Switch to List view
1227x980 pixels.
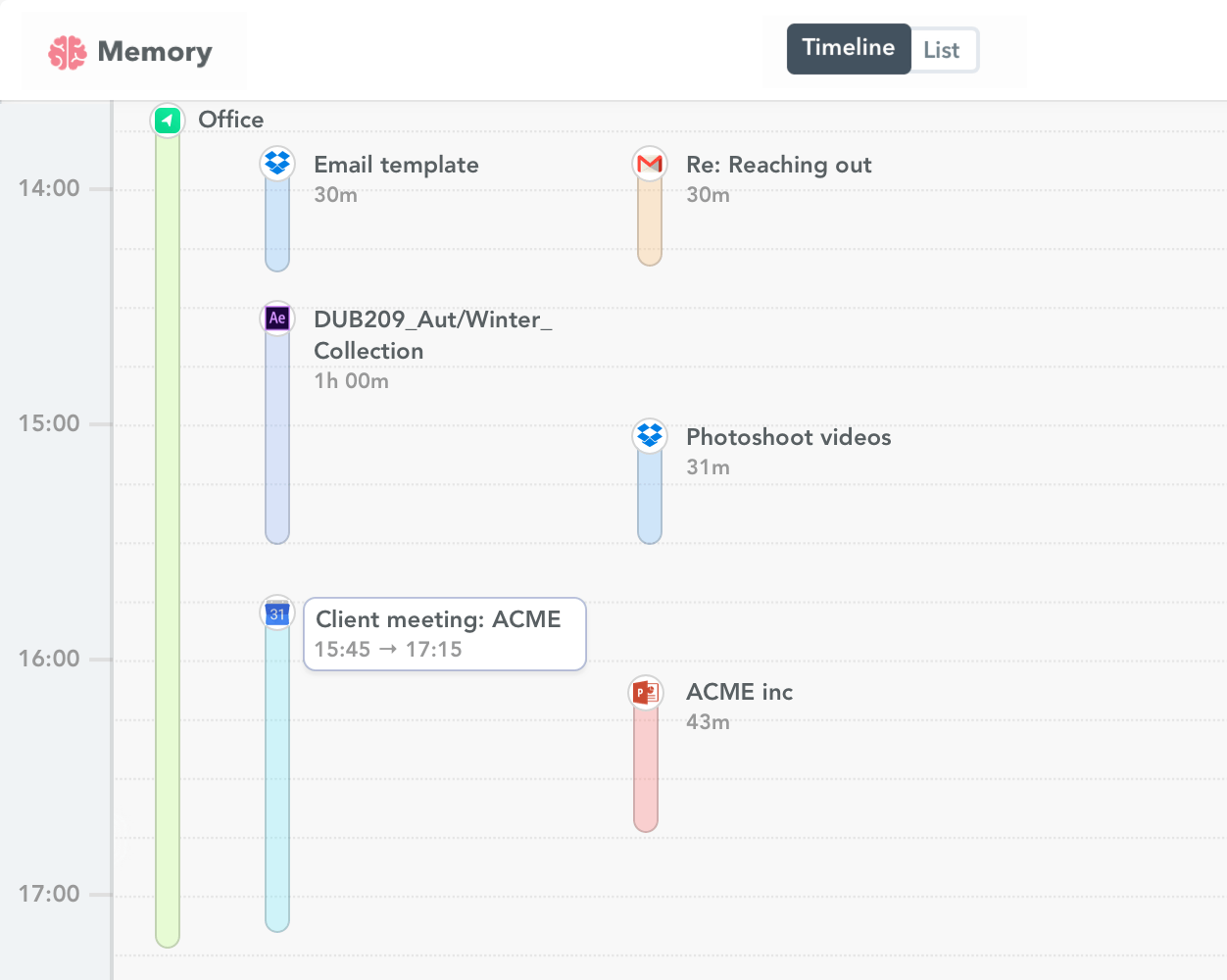(942, 49)
